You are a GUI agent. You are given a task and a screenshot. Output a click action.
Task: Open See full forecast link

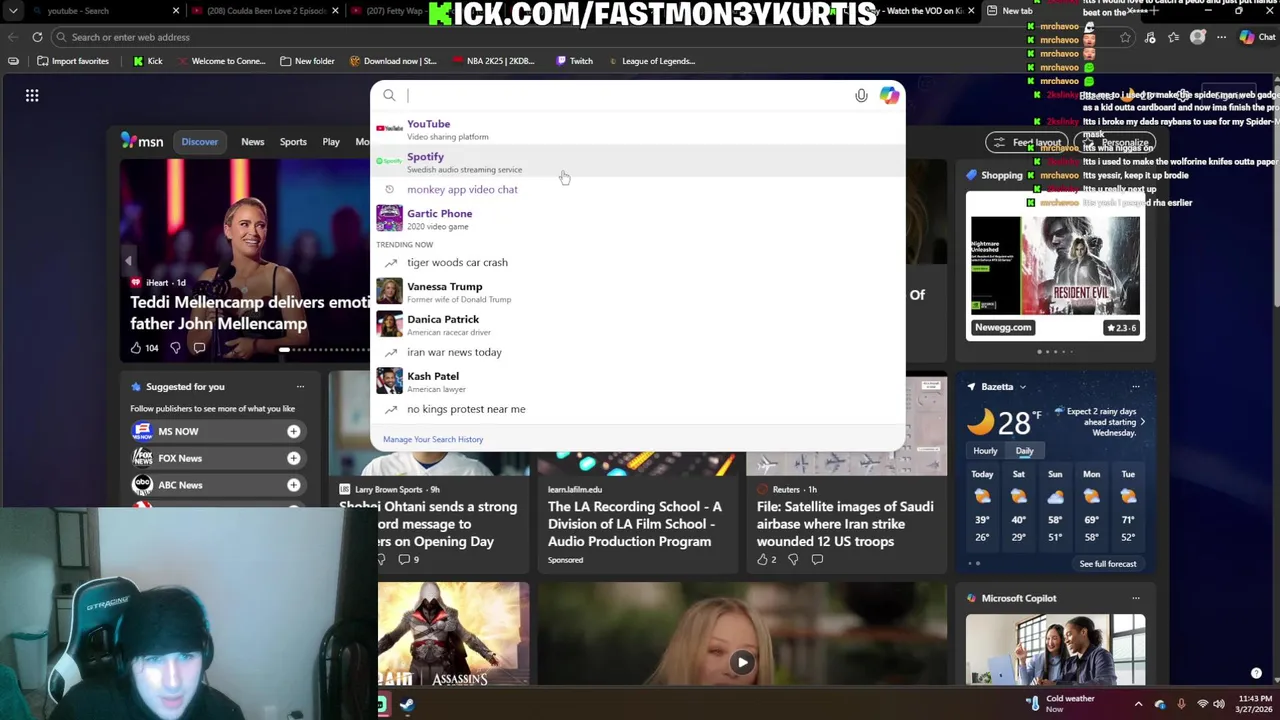[1107, 564]
